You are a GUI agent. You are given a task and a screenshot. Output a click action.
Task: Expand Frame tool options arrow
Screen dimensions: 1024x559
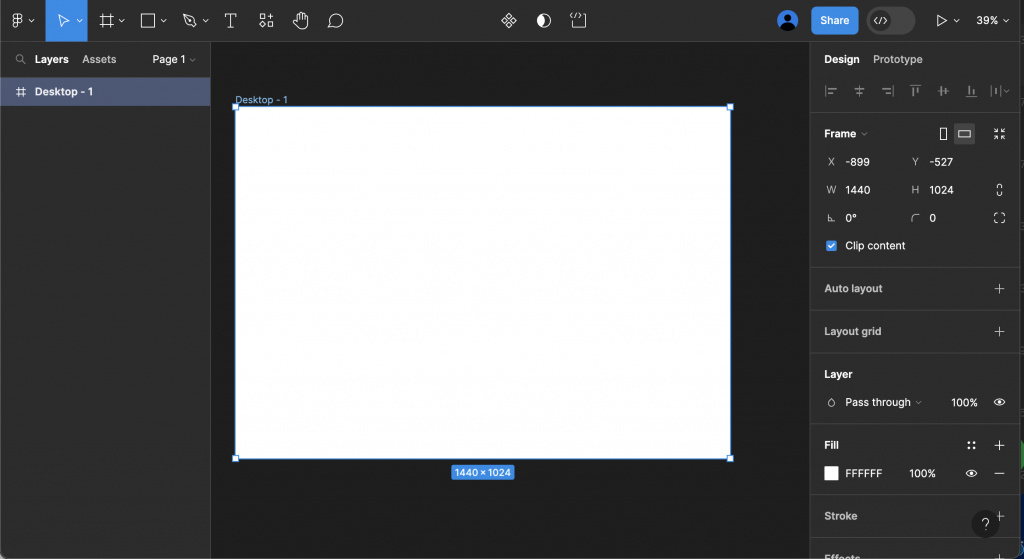click(121, 21)
